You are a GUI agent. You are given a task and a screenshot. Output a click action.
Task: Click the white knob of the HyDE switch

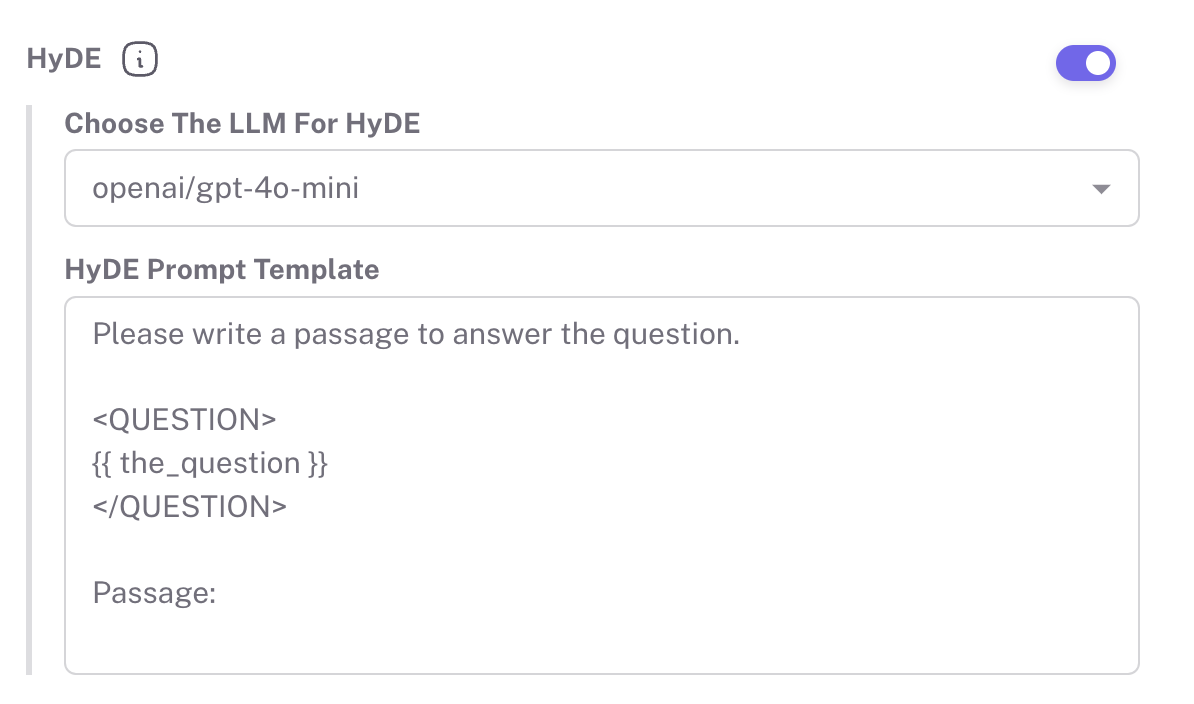(x=1098, y=63)
